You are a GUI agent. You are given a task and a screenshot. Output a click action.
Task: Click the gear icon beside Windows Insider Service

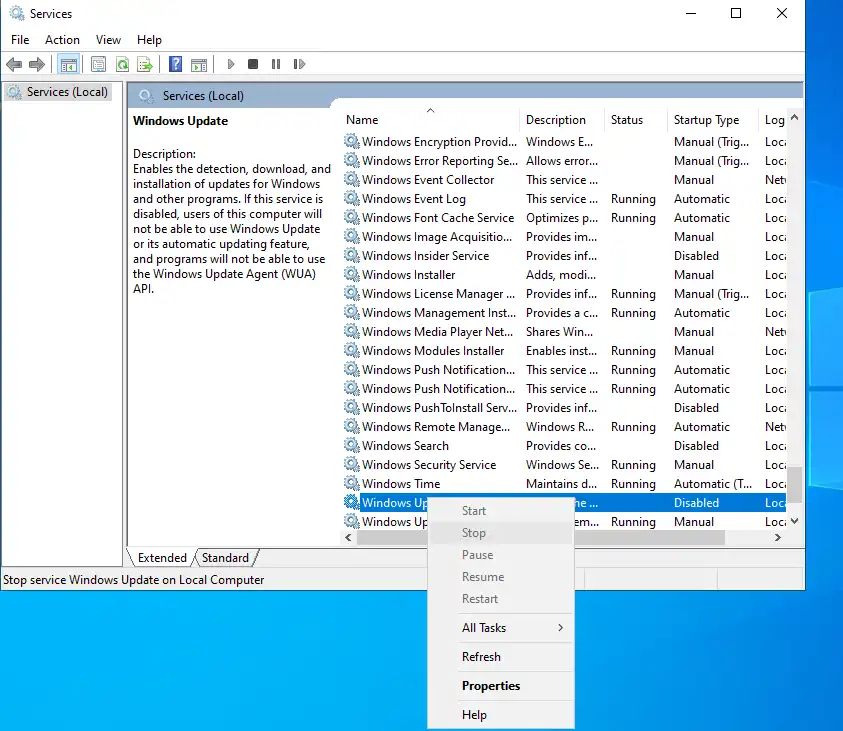(x=352, y=256)
